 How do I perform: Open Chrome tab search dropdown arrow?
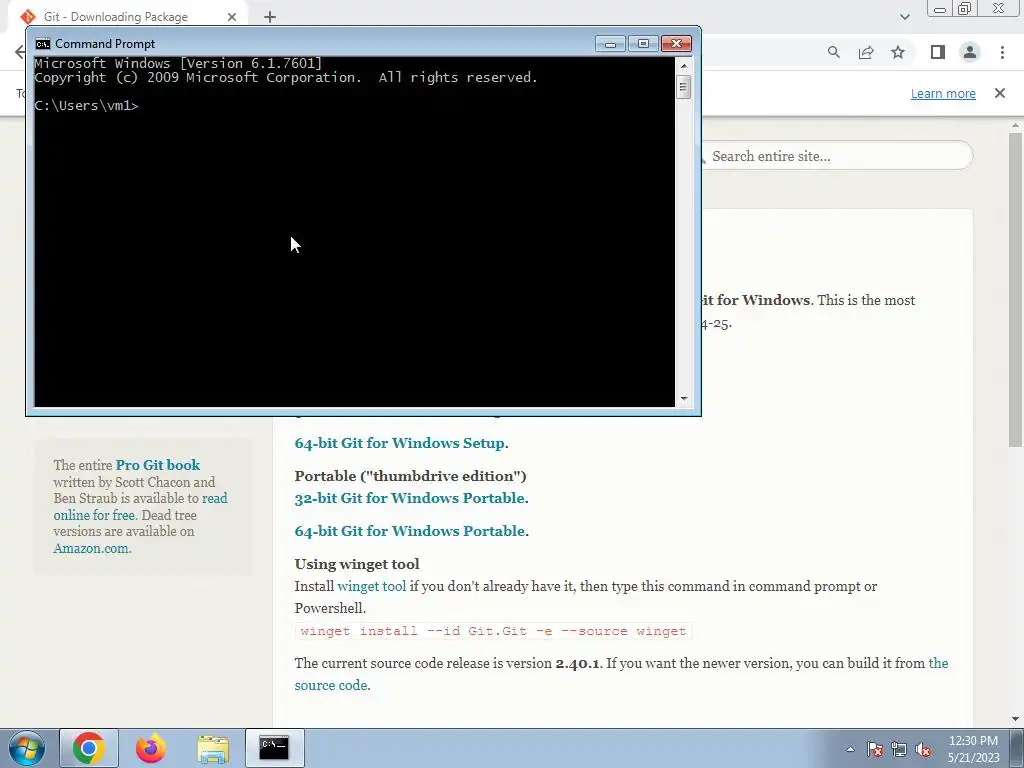point(904,17)
